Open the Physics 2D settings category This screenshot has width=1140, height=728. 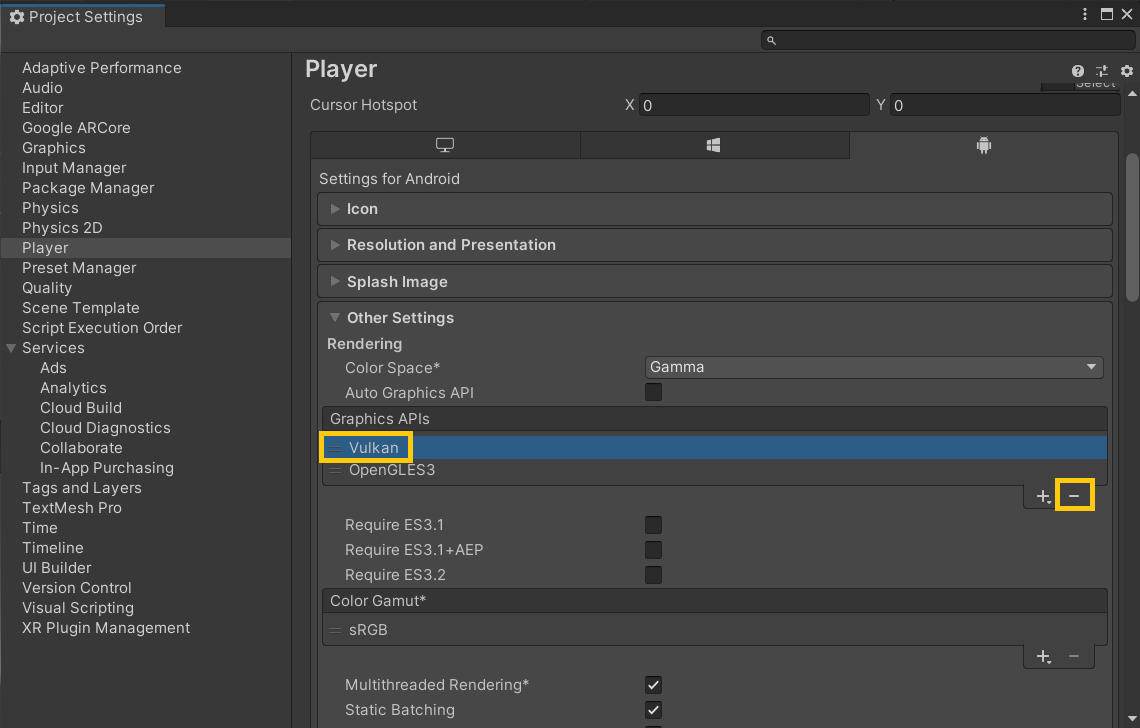63,228
